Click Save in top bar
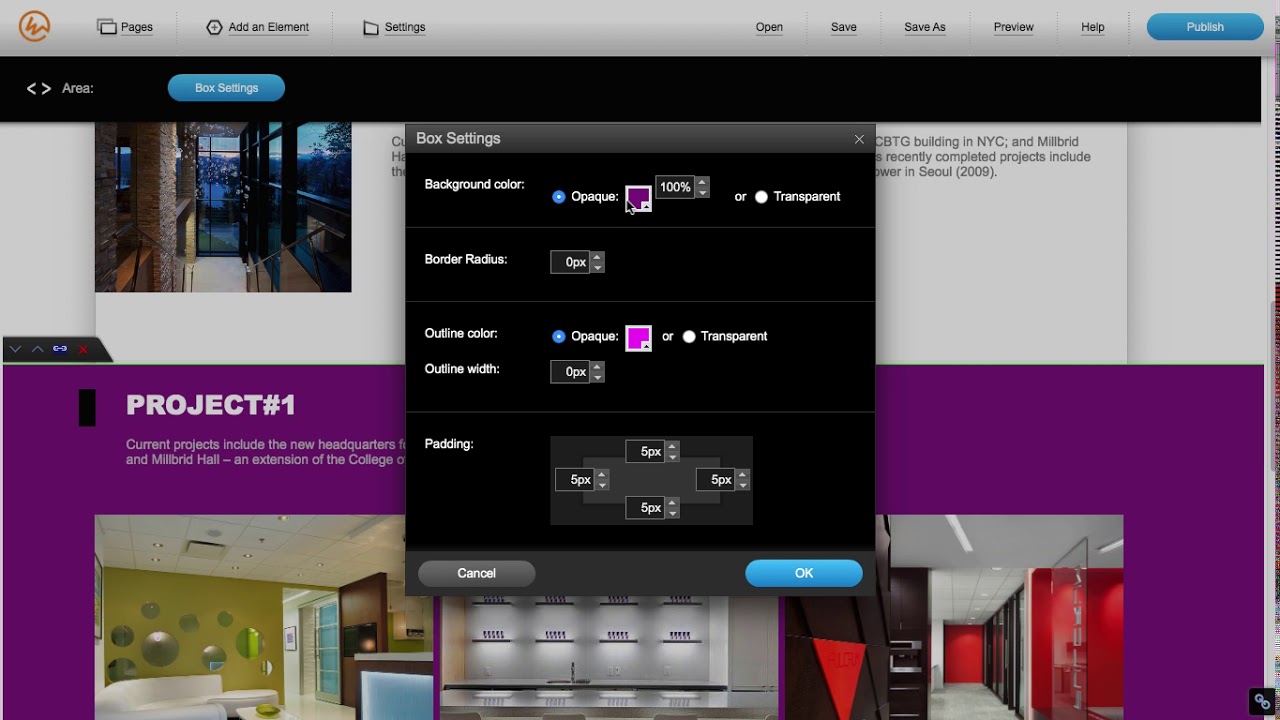1280x720 pixels. [x=844, y=27]
